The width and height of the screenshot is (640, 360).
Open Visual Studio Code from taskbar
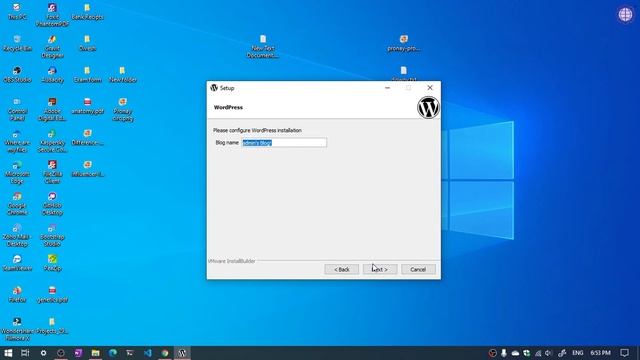[x=147, y=353]
